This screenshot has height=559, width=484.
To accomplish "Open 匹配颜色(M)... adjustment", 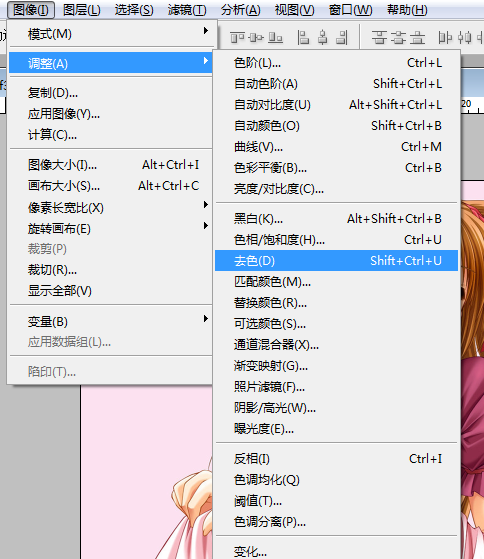I will pos(336,282).
